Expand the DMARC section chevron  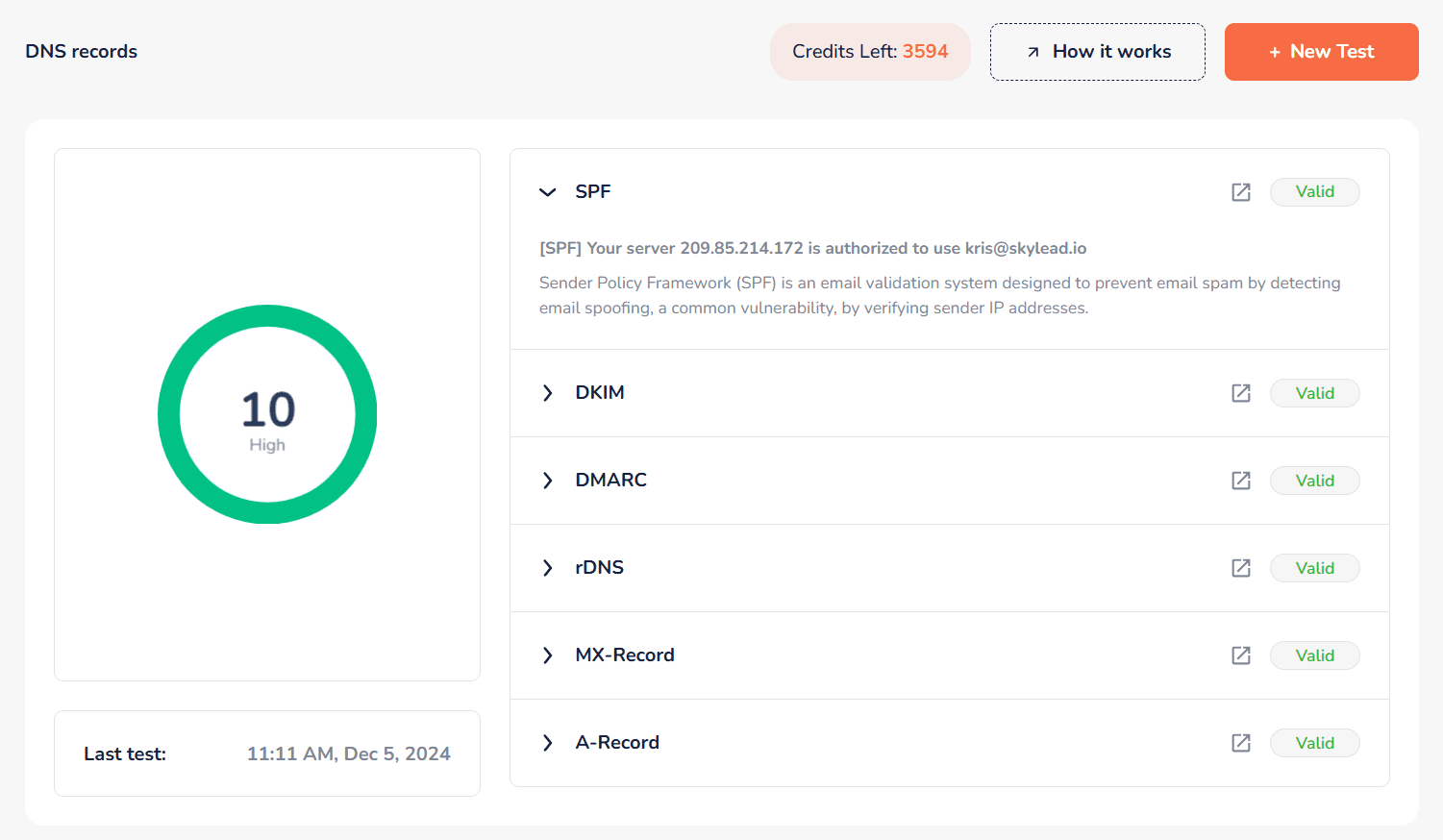(x=548, y=481)
